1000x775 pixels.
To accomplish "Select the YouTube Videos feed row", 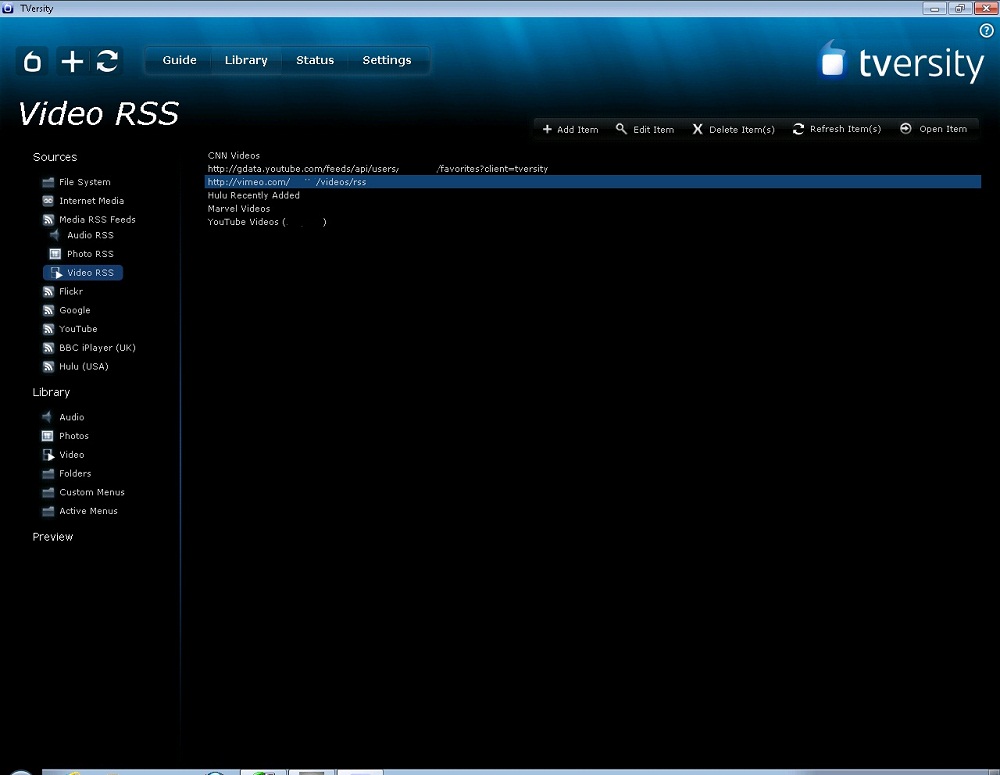I will click(592, 223).
